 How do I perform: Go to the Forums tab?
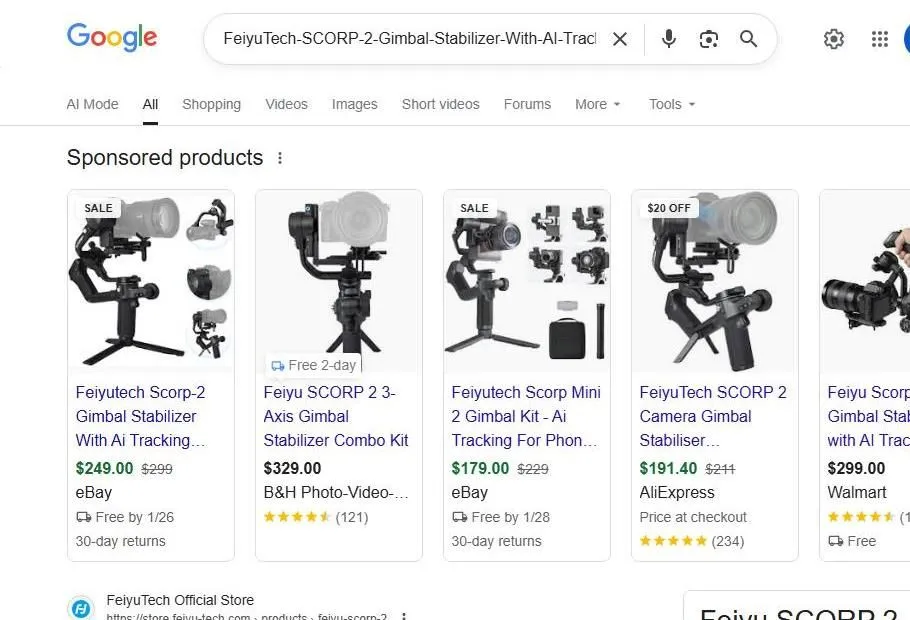(x=527, y=104)
